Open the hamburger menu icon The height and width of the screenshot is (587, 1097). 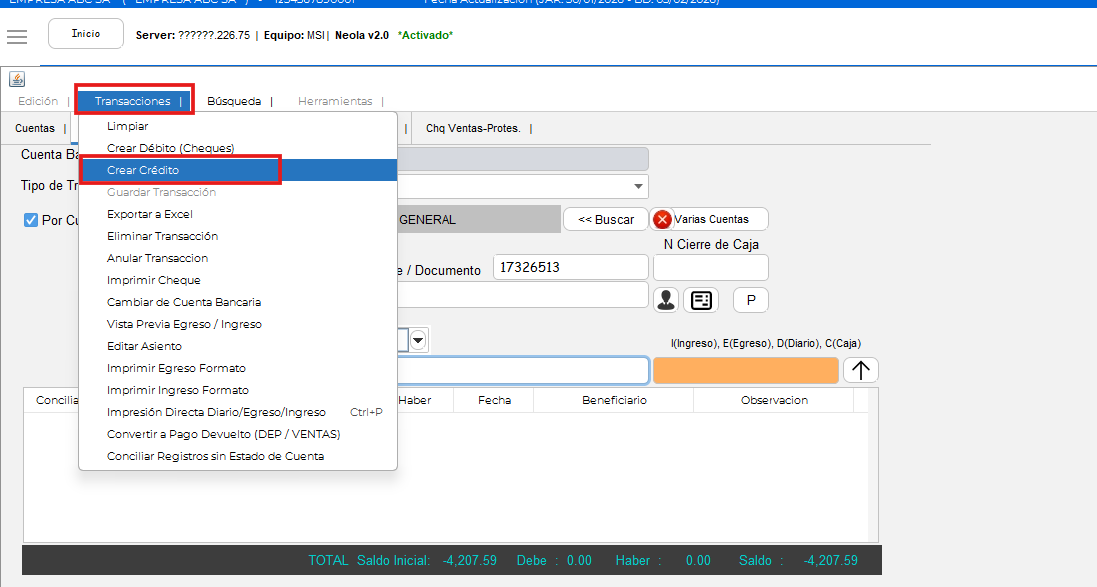[16, 36]
